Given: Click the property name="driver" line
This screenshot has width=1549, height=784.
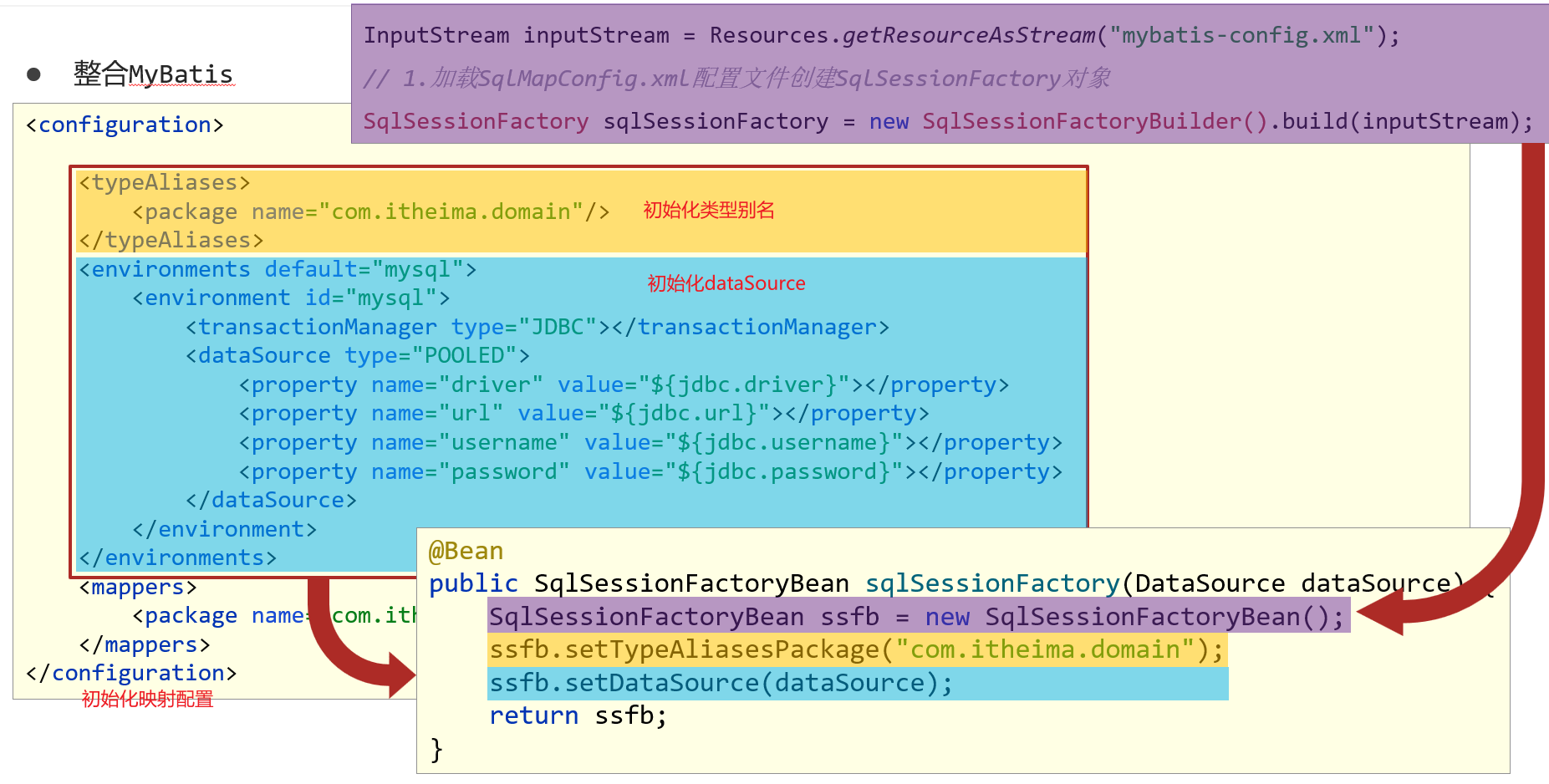Looking at the screenshot, I should (x=624, y=384).
